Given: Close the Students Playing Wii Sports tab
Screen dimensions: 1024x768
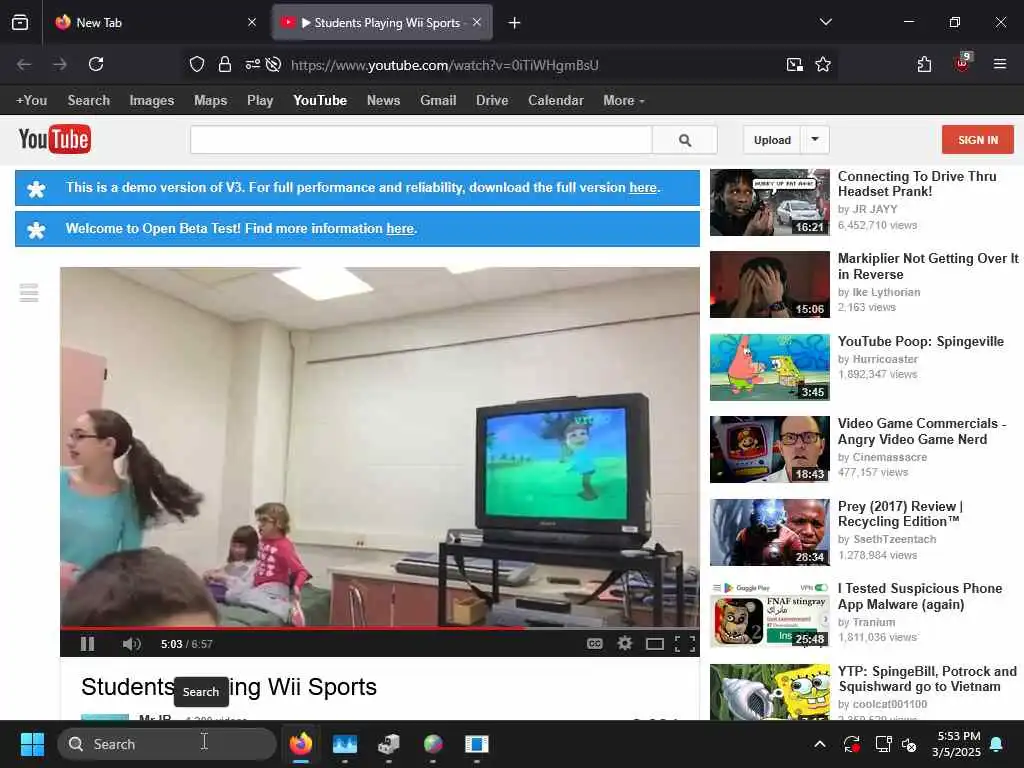Looking at the screenshot, I should (x=477, y=22).
